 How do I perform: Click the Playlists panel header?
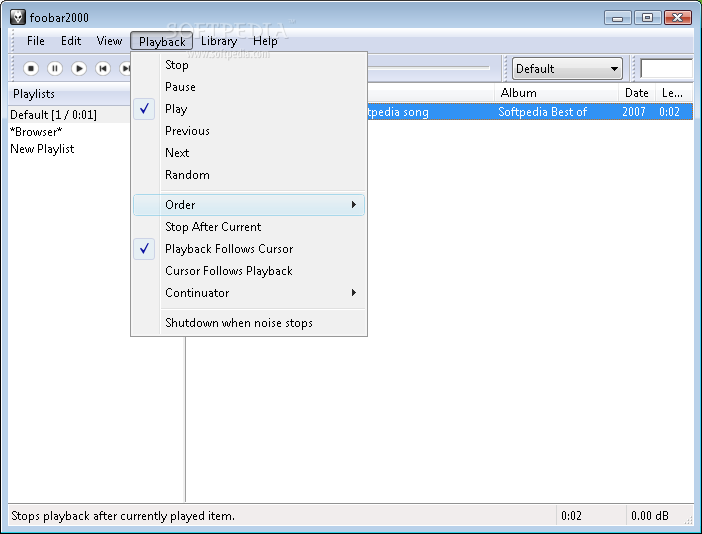click(69, 94)
